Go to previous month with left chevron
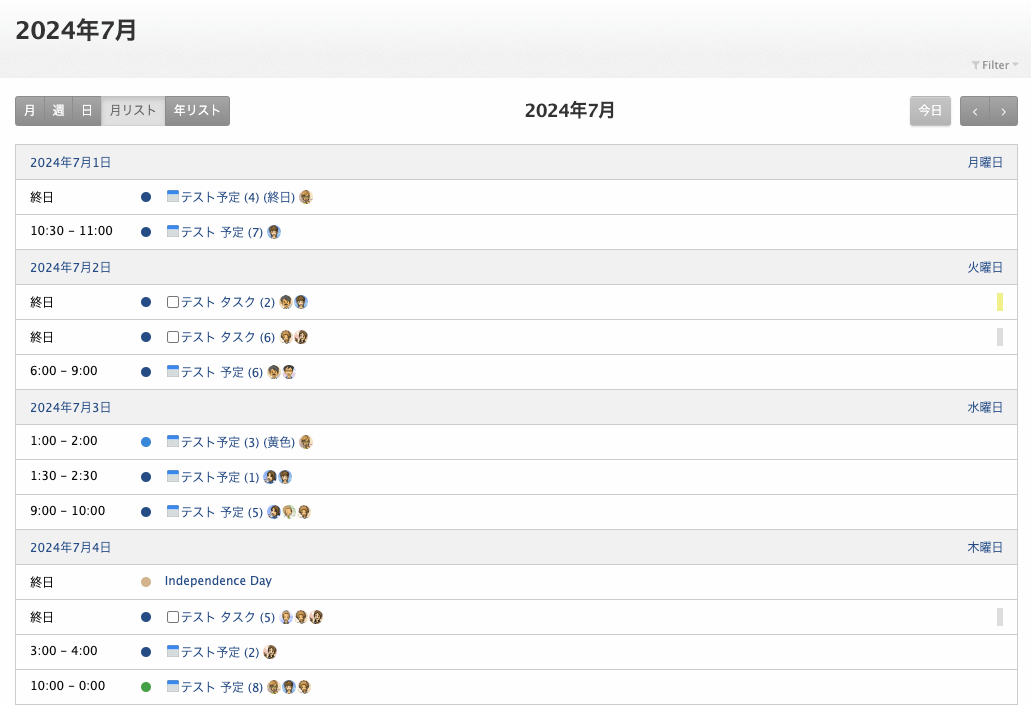Viewport: 1031px width, 705px height. [x=974, y=111]
